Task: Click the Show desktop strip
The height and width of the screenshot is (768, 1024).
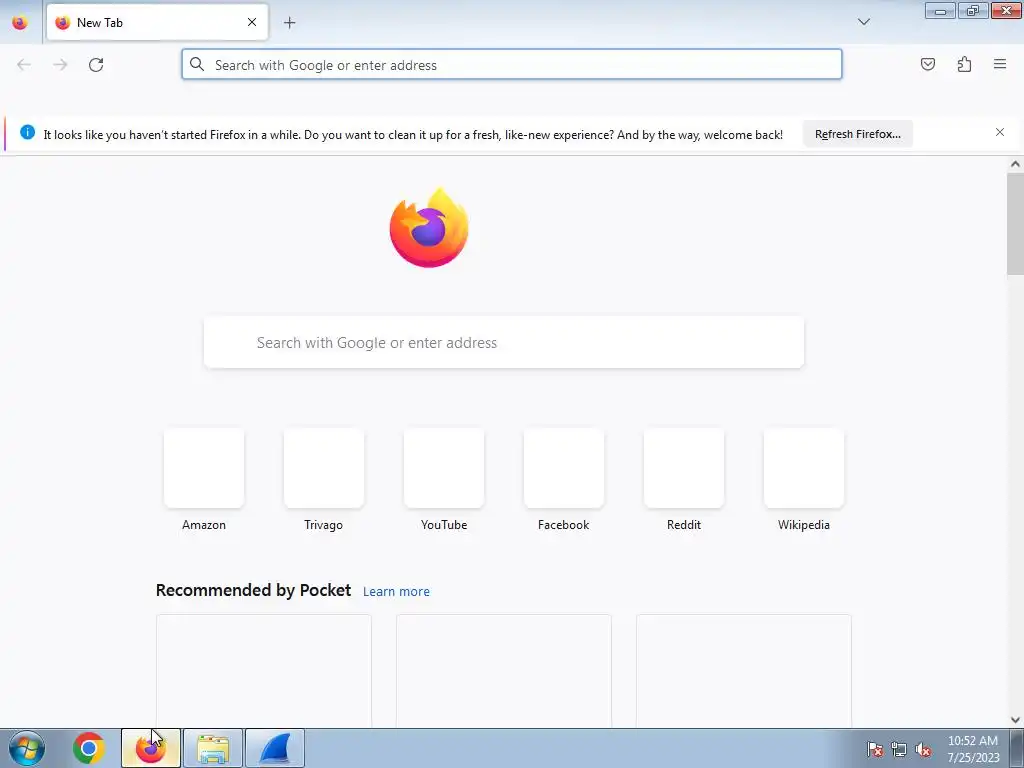Action: [1017, 748]
